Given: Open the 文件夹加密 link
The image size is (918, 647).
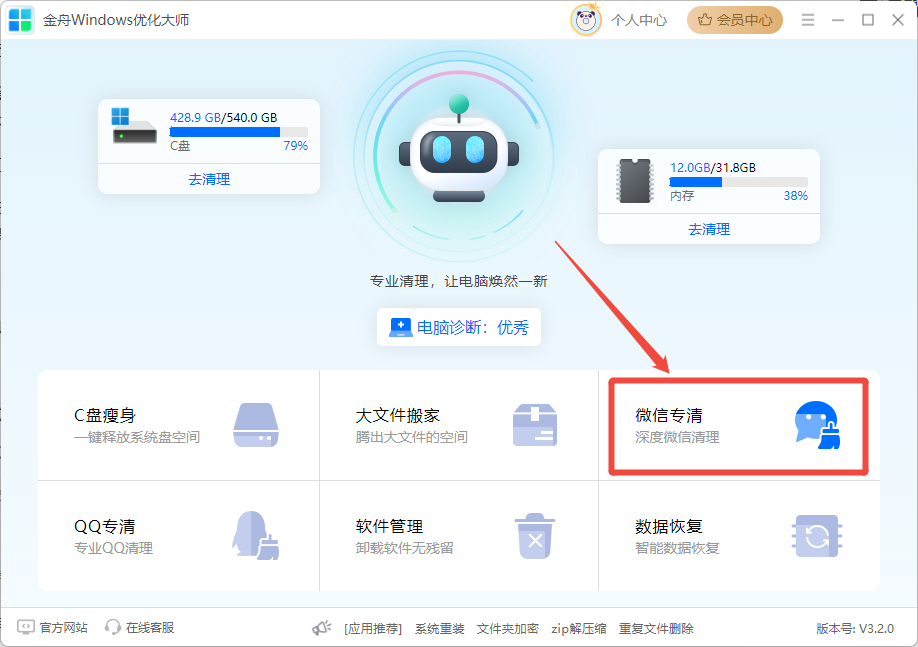Looking at the screenshot, I should tap(508, 629).
